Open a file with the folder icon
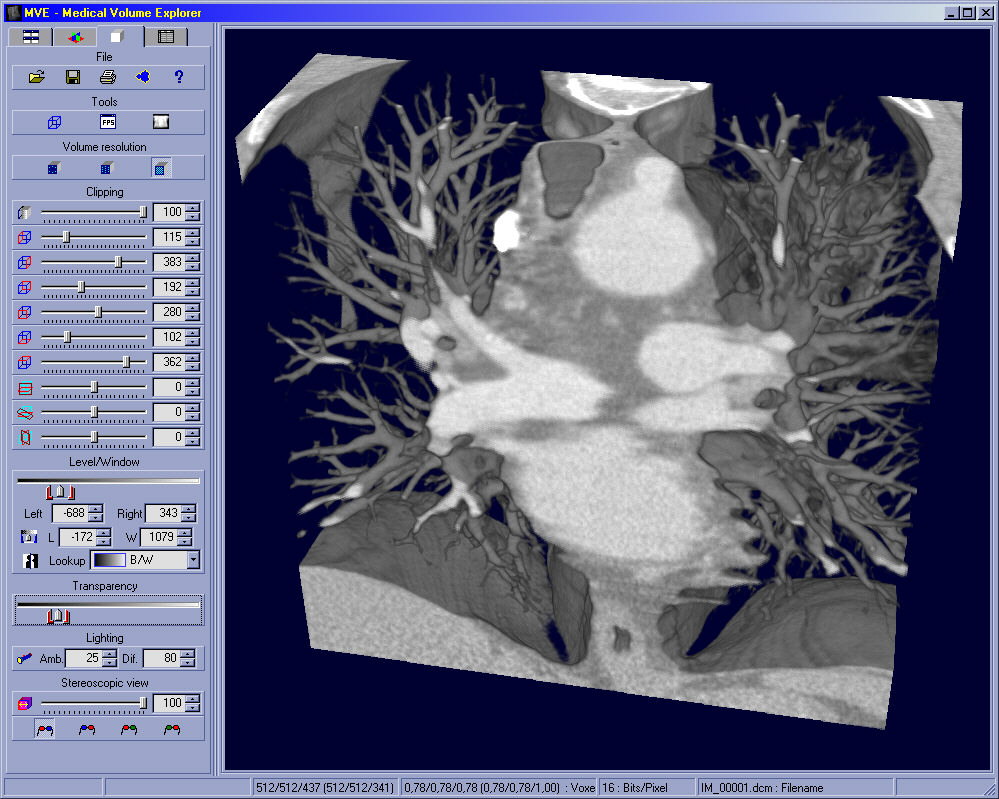 pyautogui.click(x=37, y=77)
